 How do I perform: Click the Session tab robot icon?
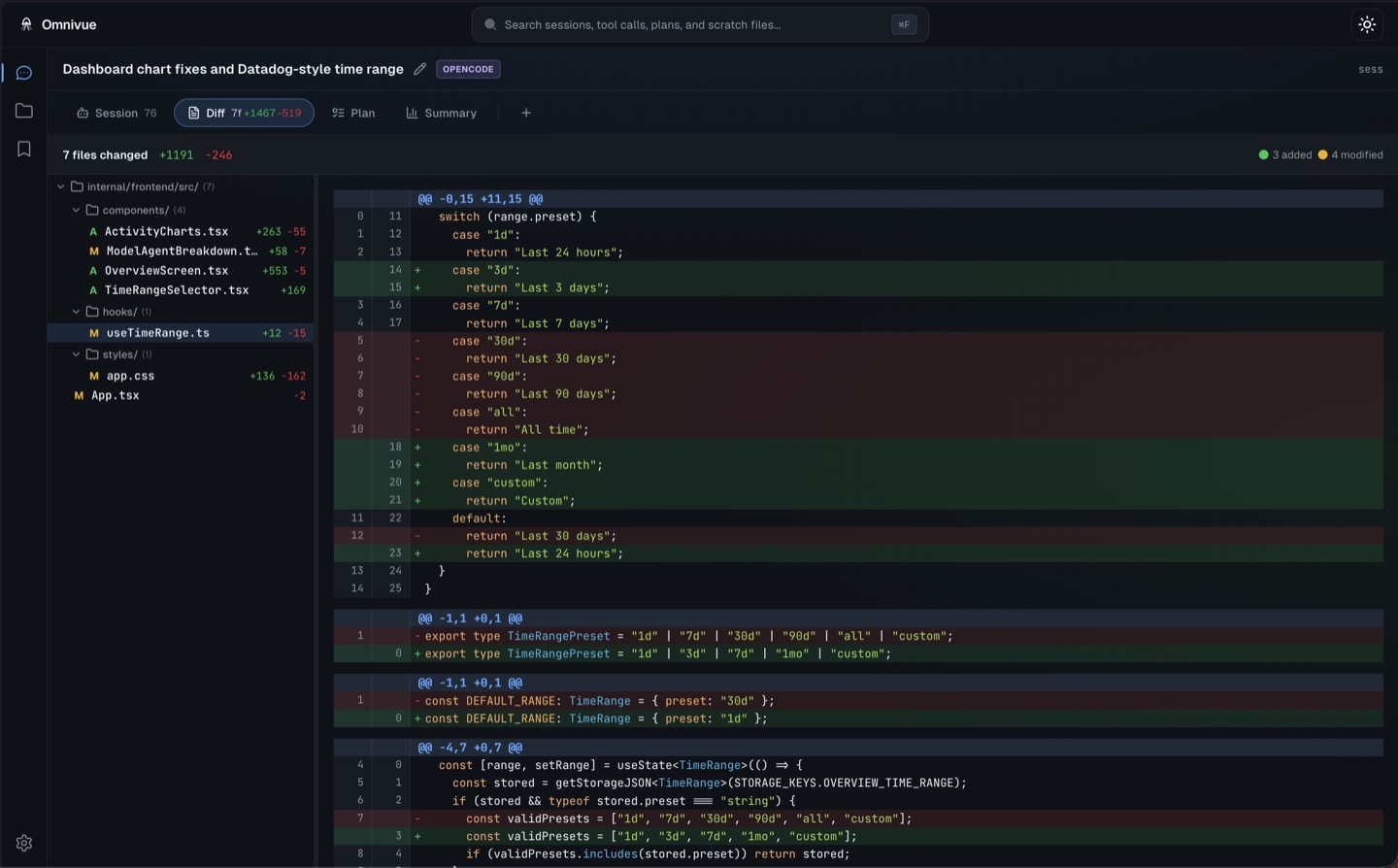[x=83, y=113]
